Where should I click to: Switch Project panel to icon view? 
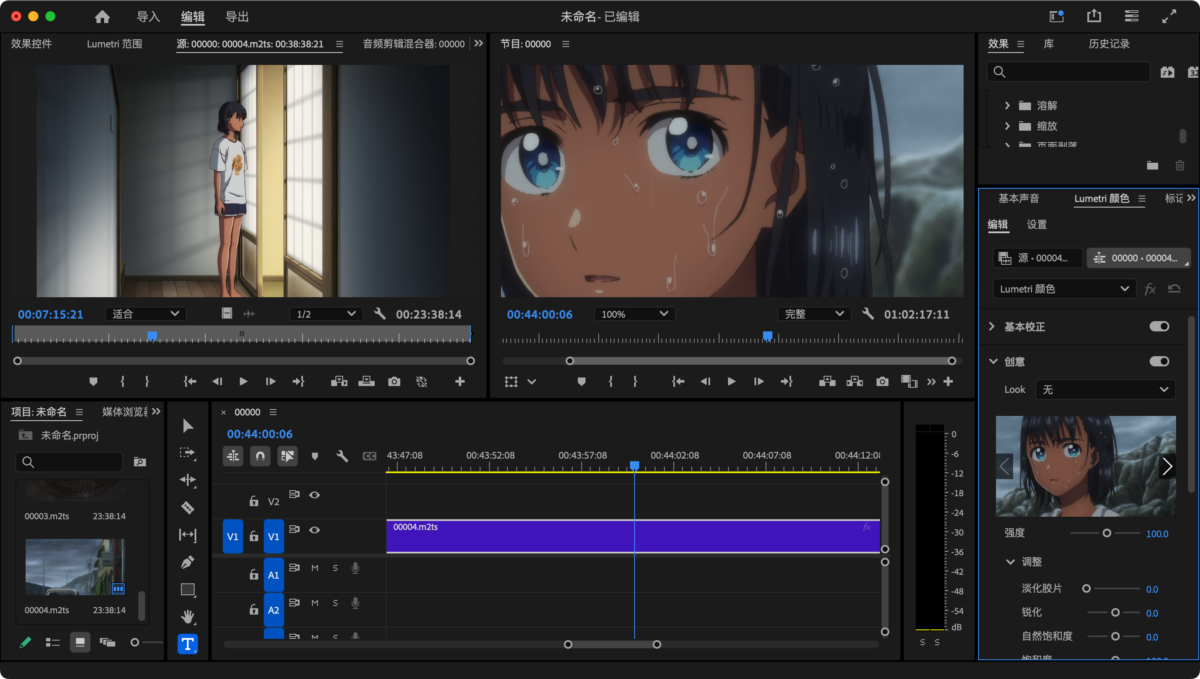click(79, 642)
